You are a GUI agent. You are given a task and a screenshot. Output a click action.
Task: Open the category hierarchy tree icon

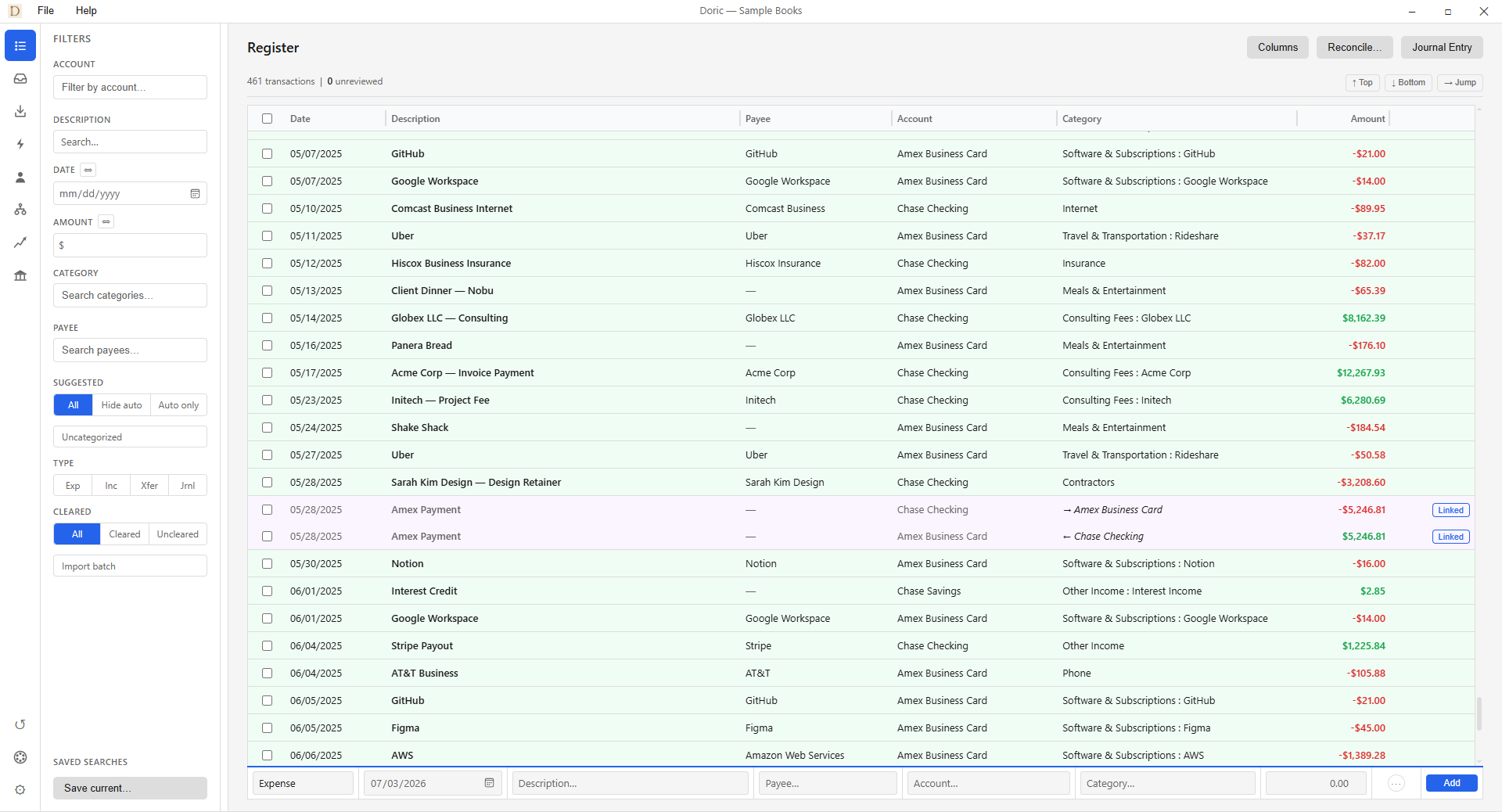20,210
